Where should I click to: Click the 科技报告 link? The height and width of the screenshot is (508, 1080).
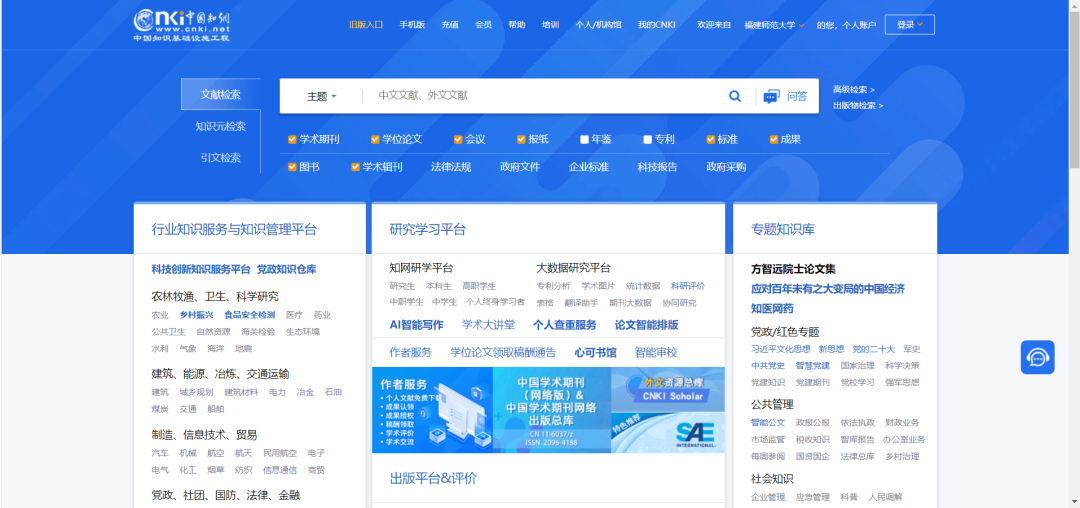[x=657, y=167]
